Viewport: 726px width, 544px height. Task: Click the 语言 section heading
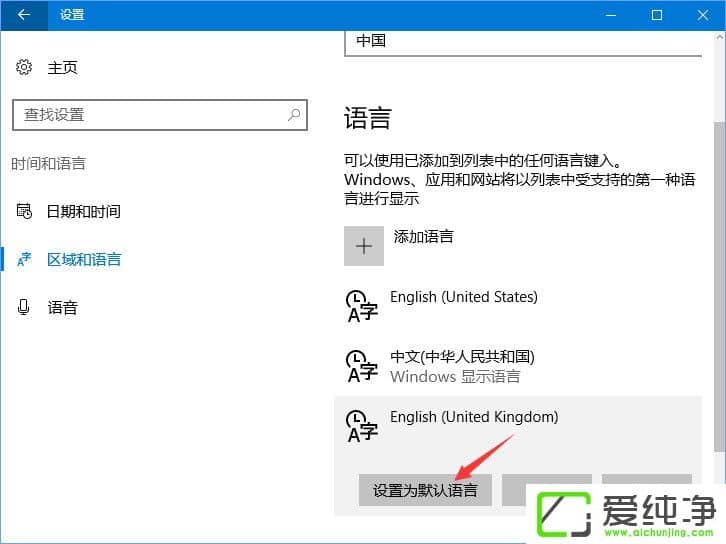[368, 118]
